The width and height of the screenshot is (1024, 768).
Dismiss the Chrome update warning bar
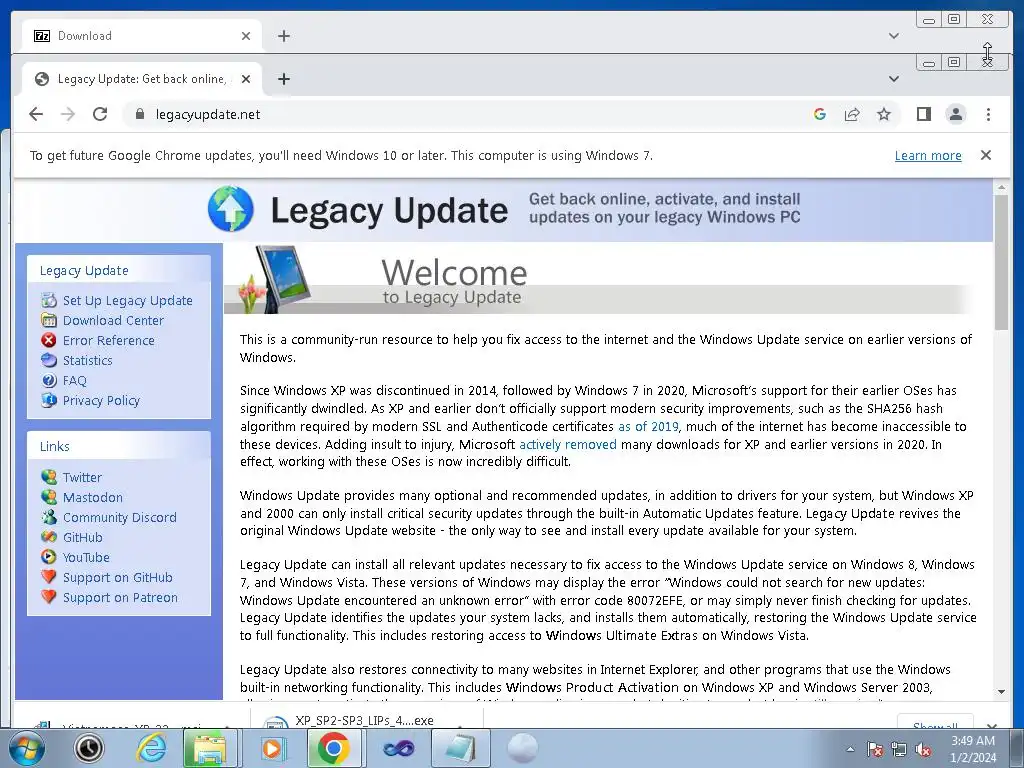pos(985,155)
